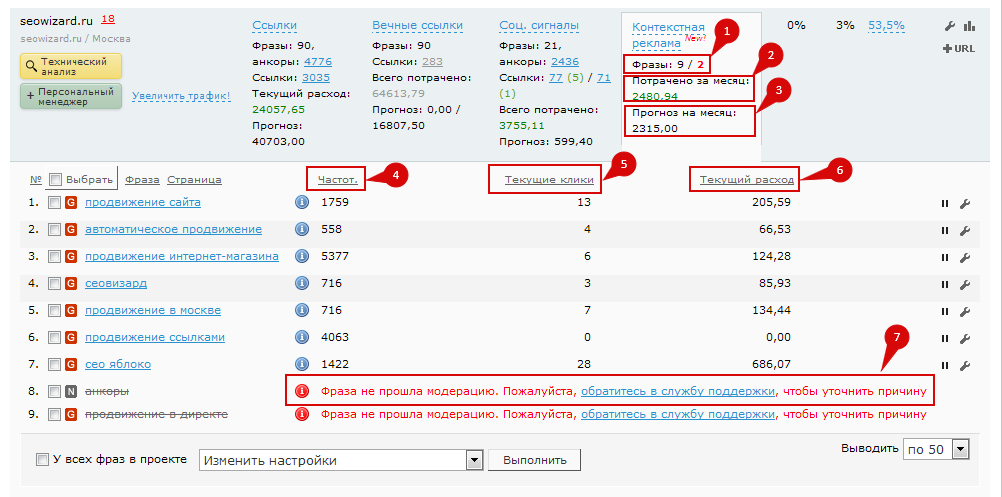Screen dimensions: 1002x497
Task: Open wrench settings for 'продвижение ссылками'
Action: (965, 339)
